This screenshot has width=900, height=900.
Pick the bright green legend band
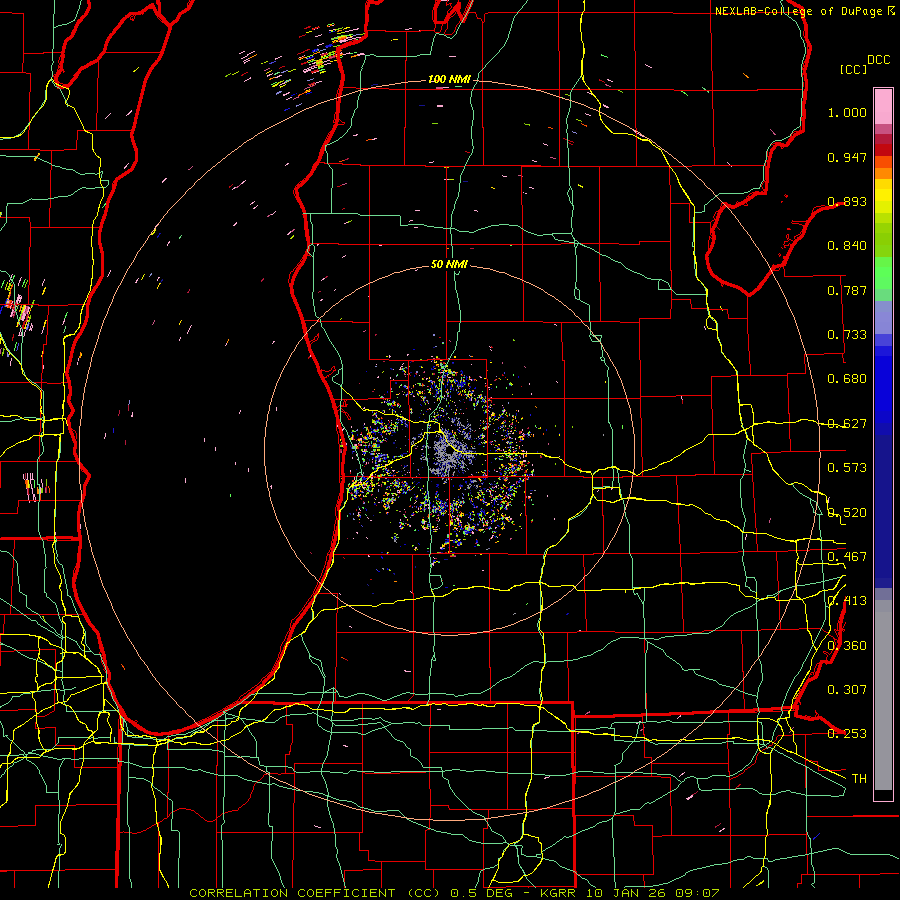[883, 273]
